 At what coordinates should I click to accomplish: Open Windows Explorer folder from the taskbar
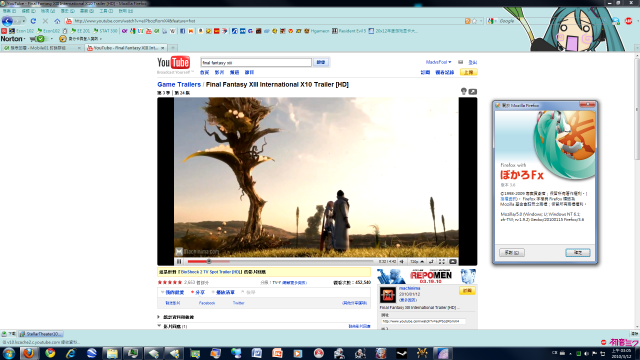(112, 353)
